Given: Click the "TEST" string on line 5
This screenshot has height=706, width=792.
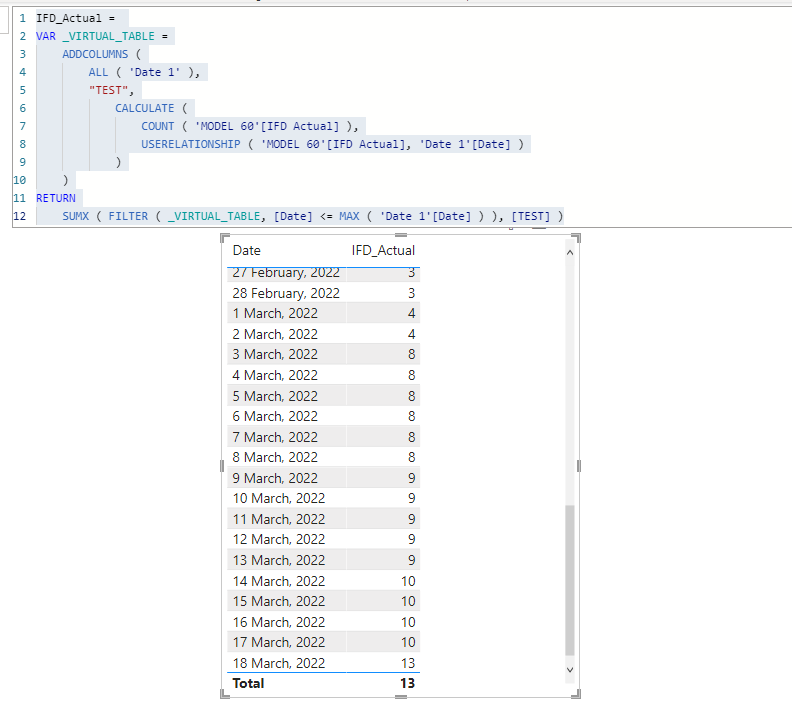Looking at the screenshot, I should point(109,90).
